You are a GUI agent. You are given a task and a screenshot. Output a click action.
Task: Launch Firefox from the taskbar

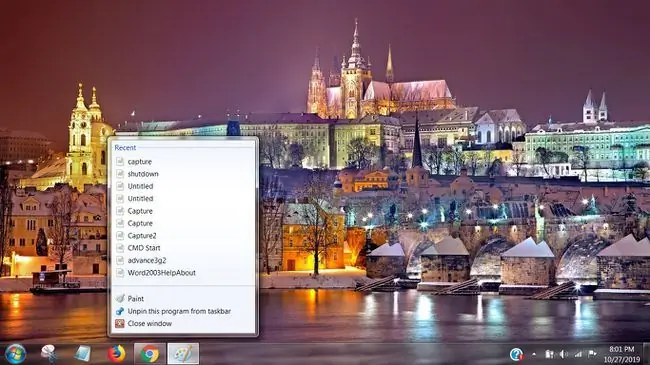coord(116,354)
